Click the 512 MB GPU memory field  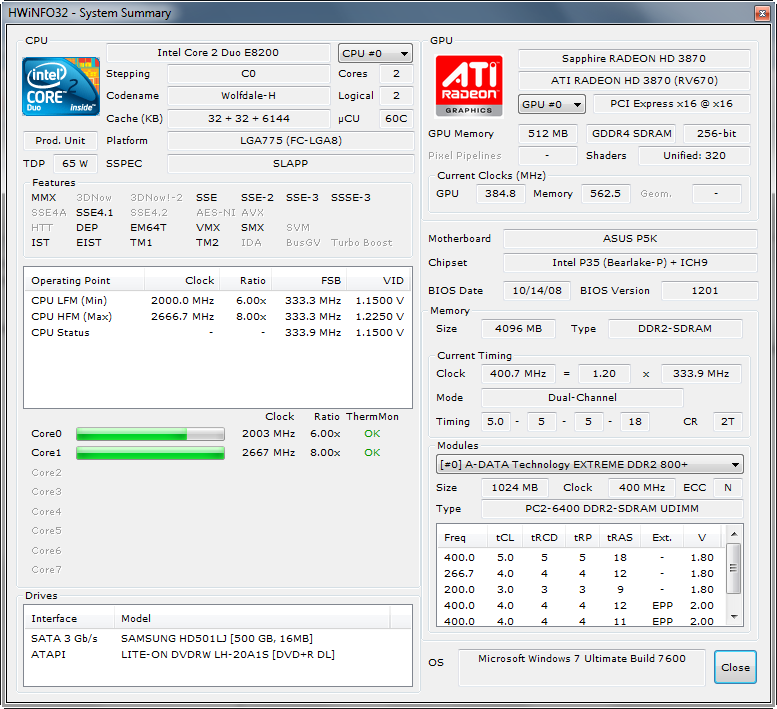pyautogui.click(x=548, y=133)
